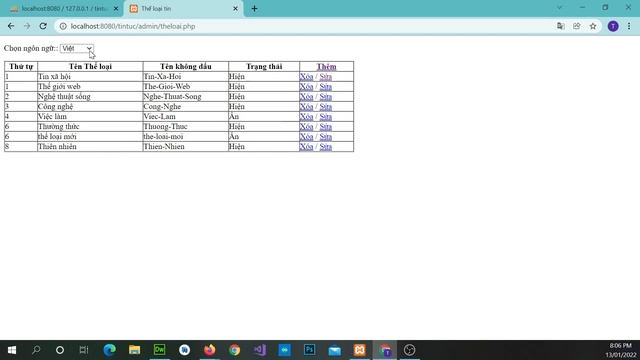Delete the thể loại mới row

coord(306,137)
